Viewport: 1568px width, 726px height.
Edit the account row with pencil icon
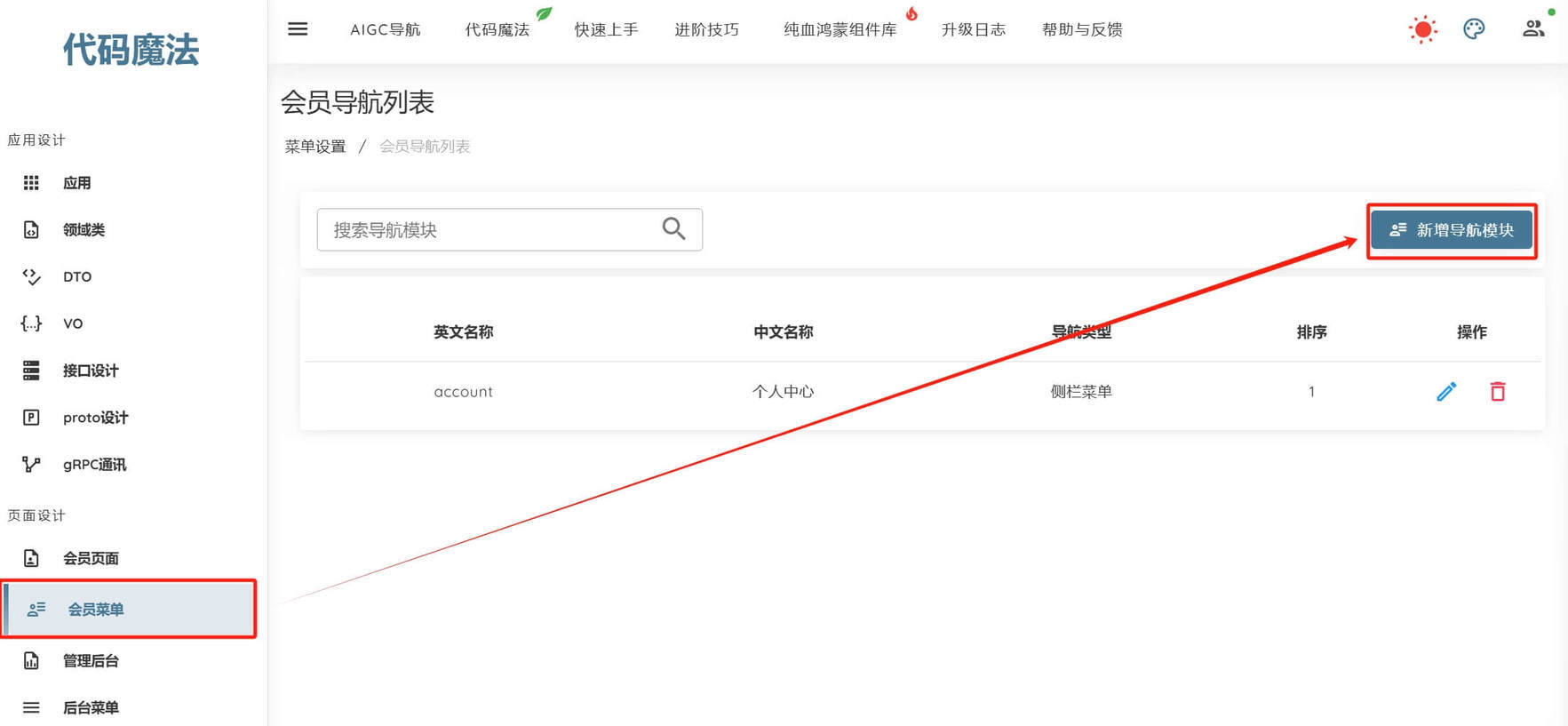pyautogui.click(x=1446, y=391)
